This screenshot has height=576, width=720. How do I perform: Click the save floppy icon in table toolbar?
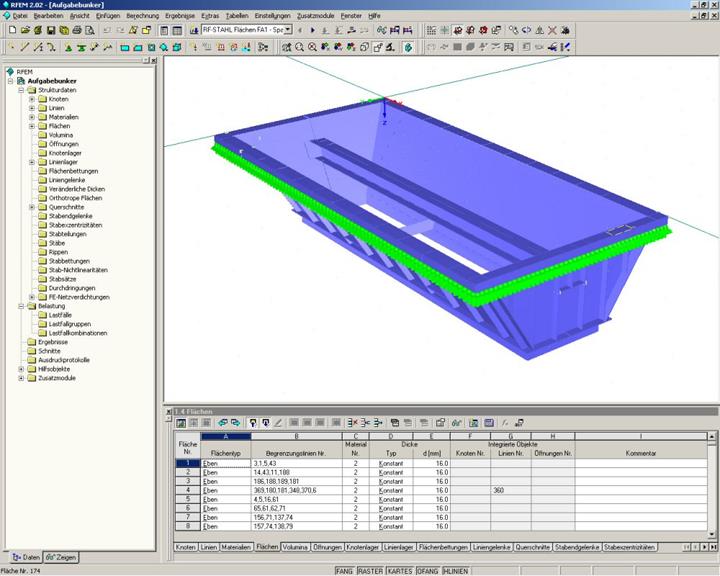pyautogui.click(x=489, y=423)
